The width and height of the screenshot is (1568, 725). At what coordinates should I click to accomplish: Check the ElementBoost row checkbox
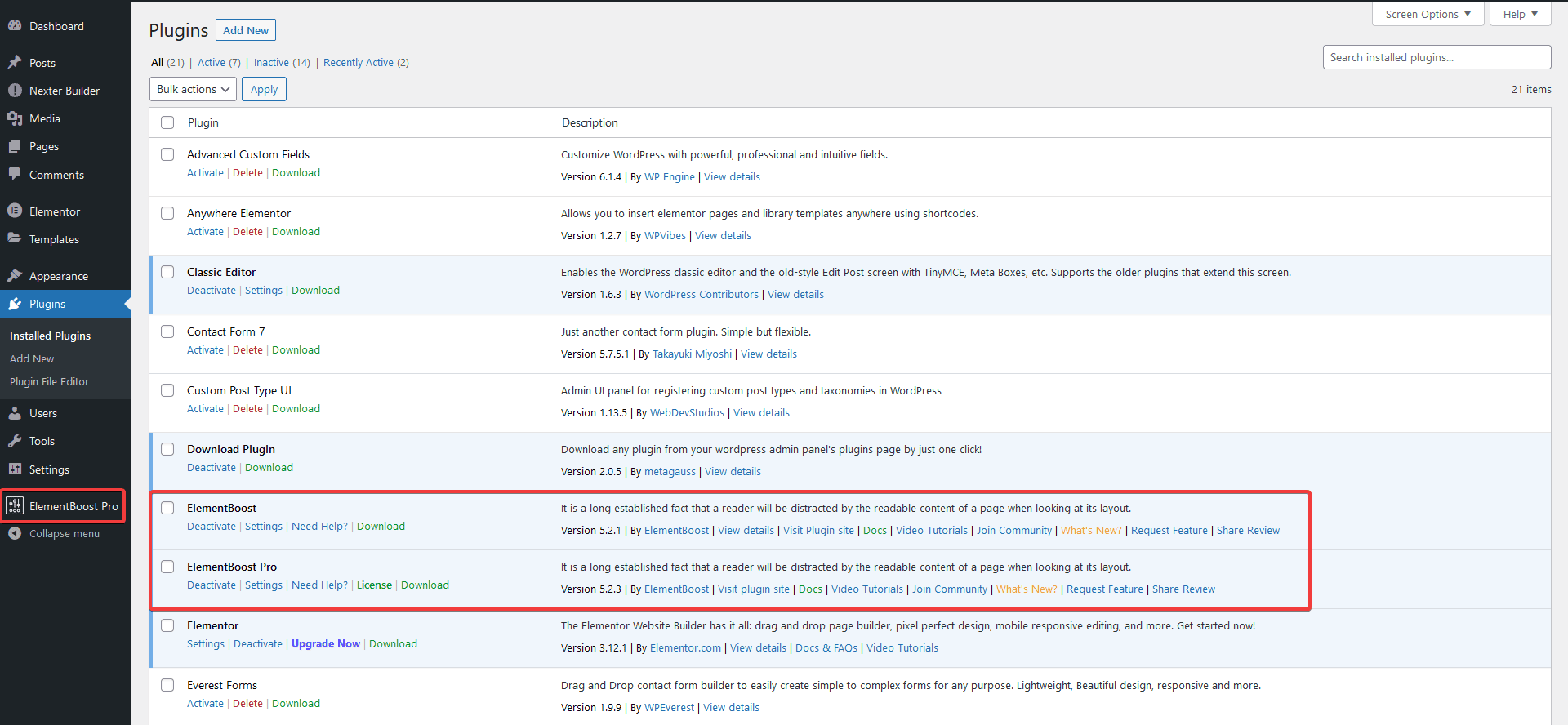click(x=167, y=508)
